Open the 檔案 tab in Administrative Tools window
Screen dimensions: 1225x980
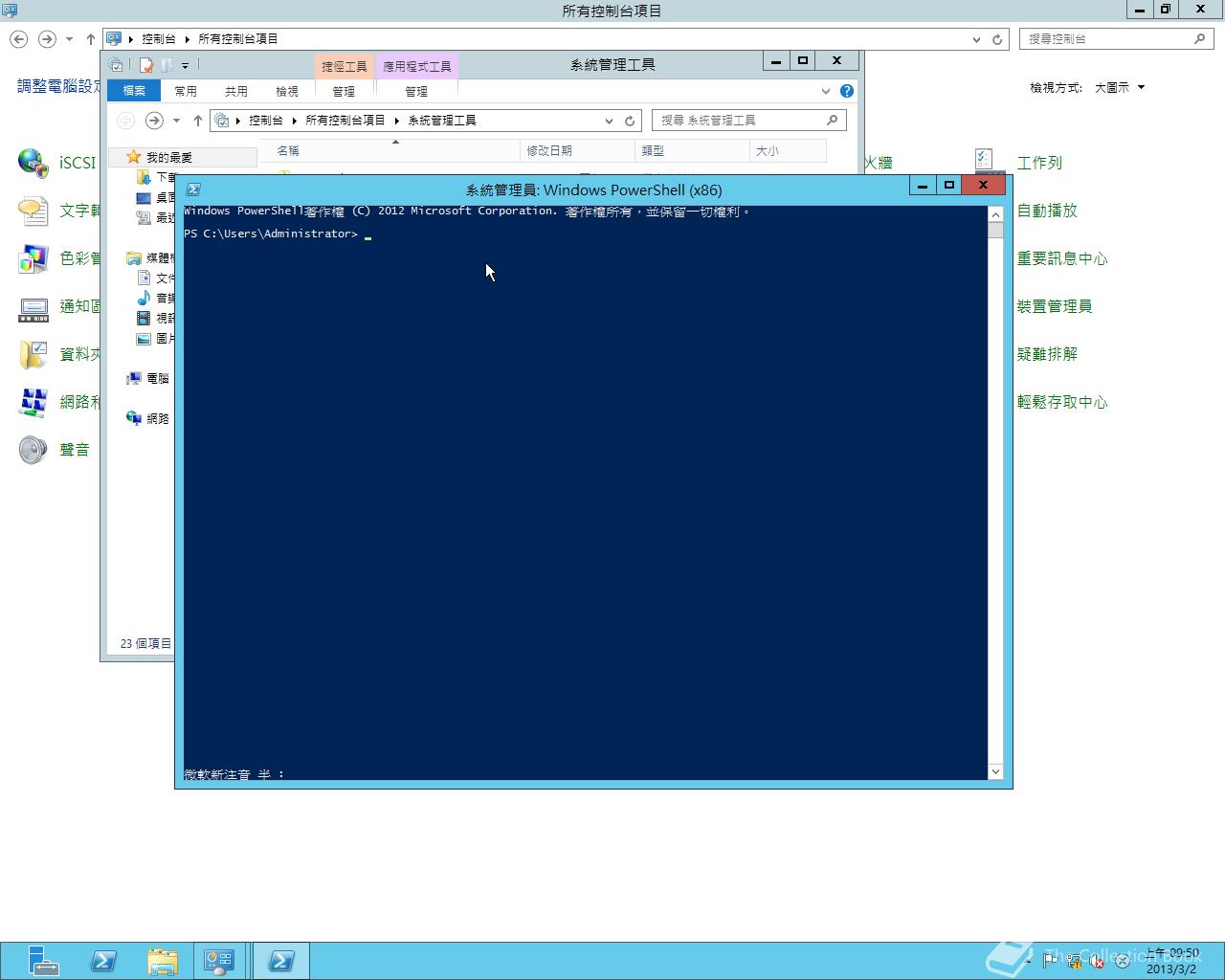pyautogui.click(x=134, y=91)
